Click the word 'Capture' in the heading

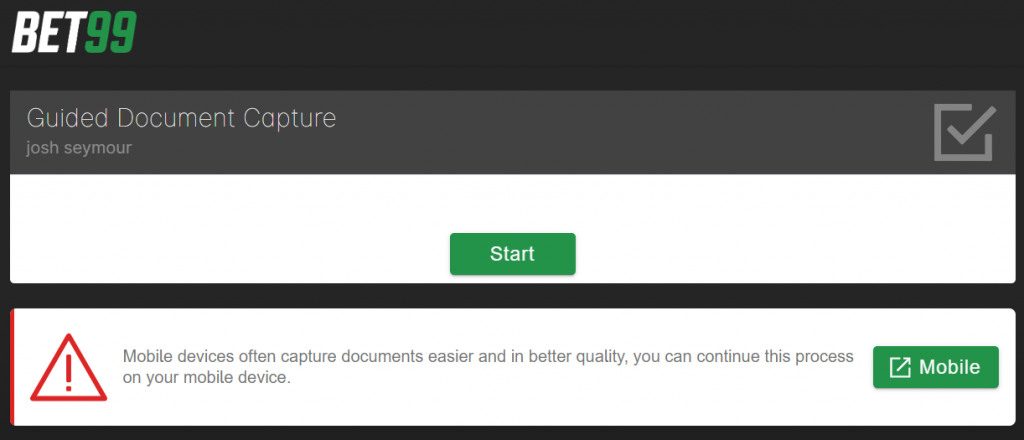[x=289, y=119]
